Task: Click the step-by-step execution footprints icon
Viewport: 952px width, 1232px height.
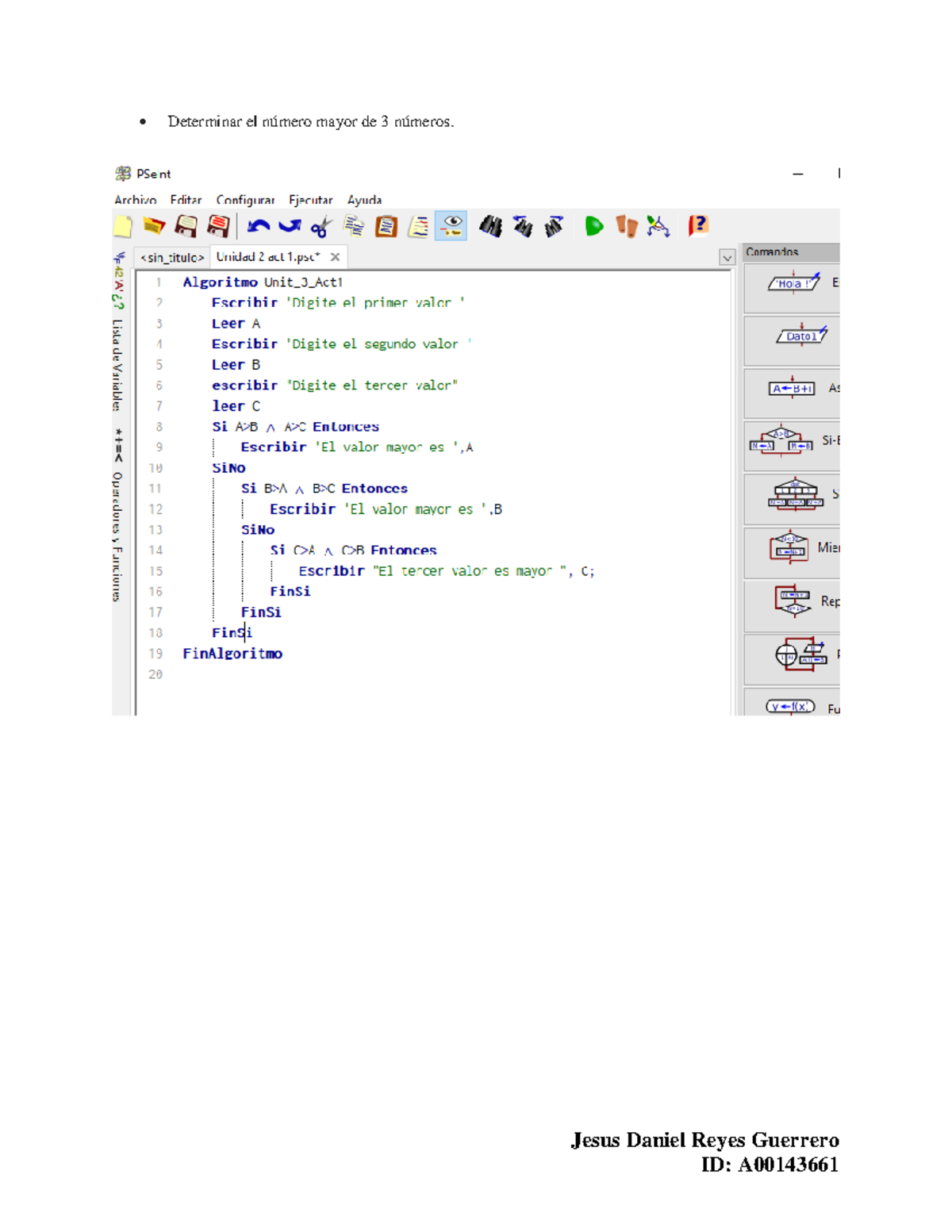Action: pos(627,227)
